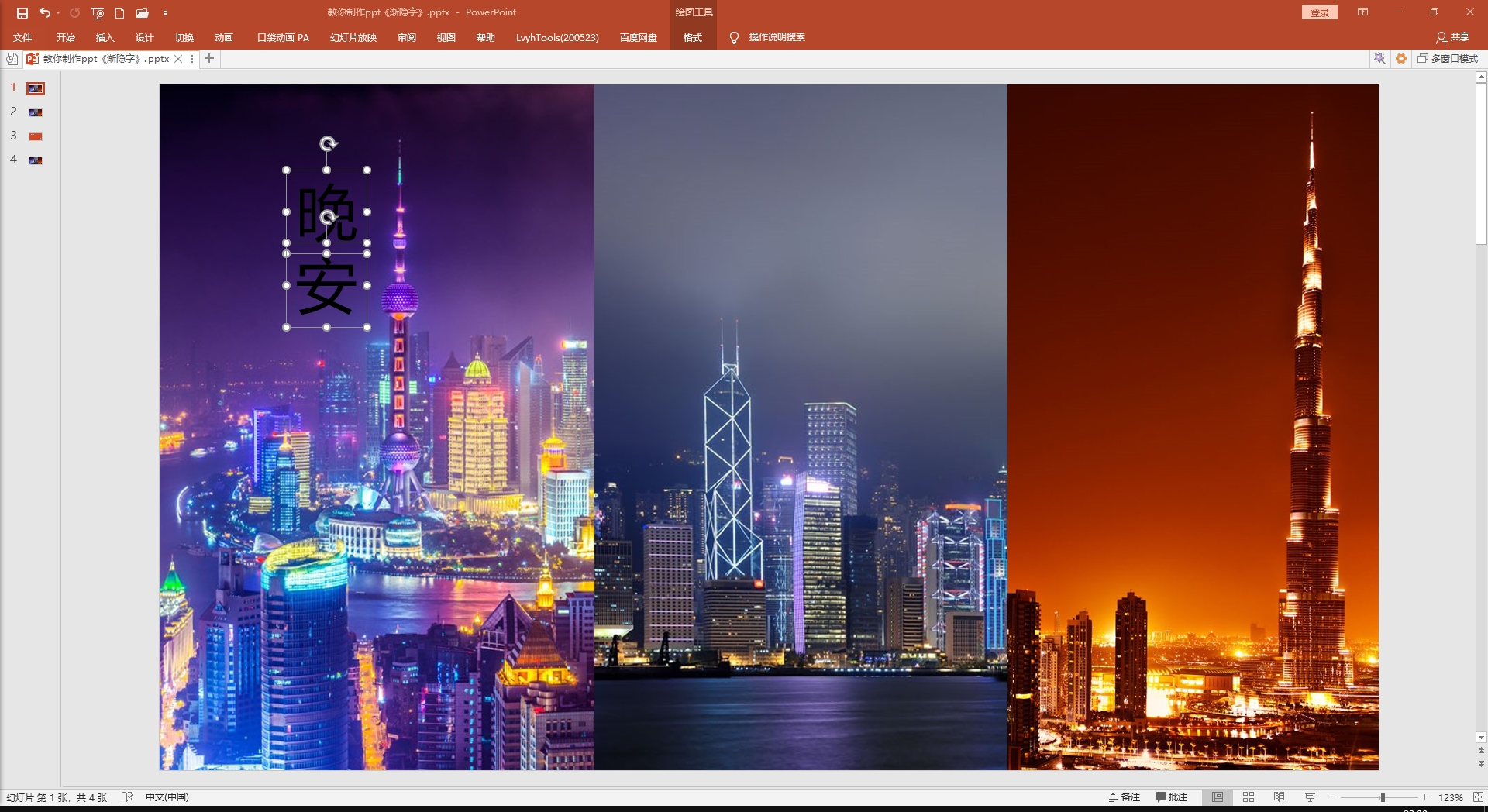Open a file using the folder icon

click(142, 12)
